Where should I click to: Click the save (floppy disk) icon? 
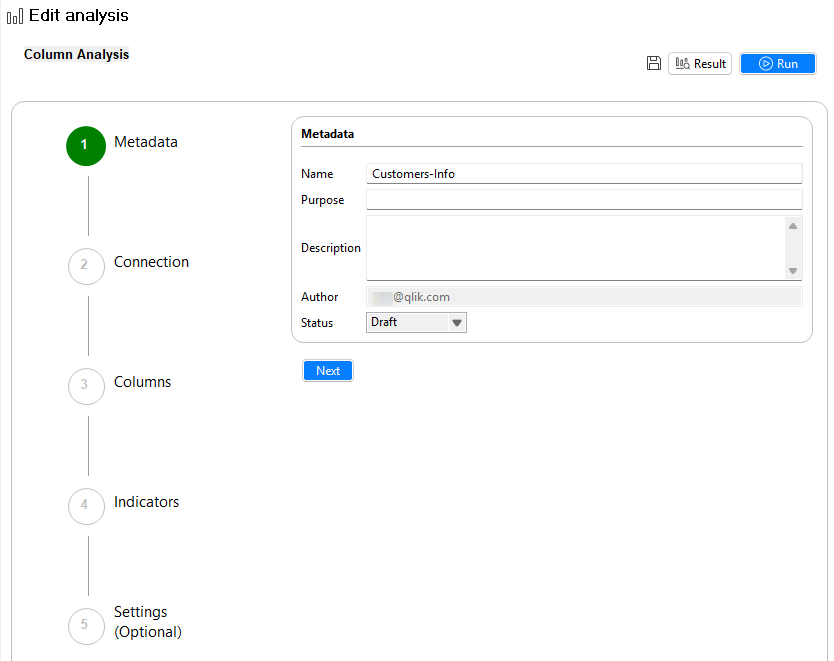[654, 62]
